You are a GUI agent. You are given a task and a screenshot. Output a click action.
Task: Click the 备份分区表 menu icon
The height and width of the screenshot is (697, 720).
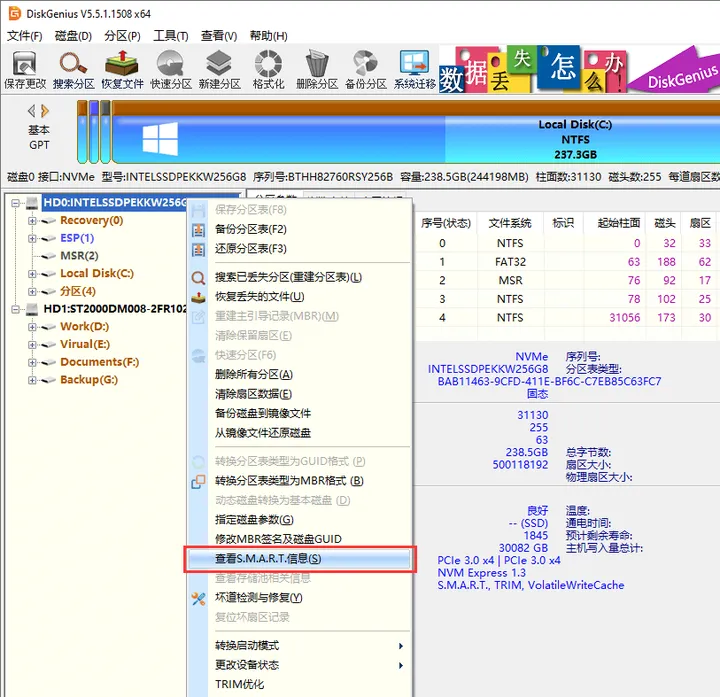click(x=198, y=230)
